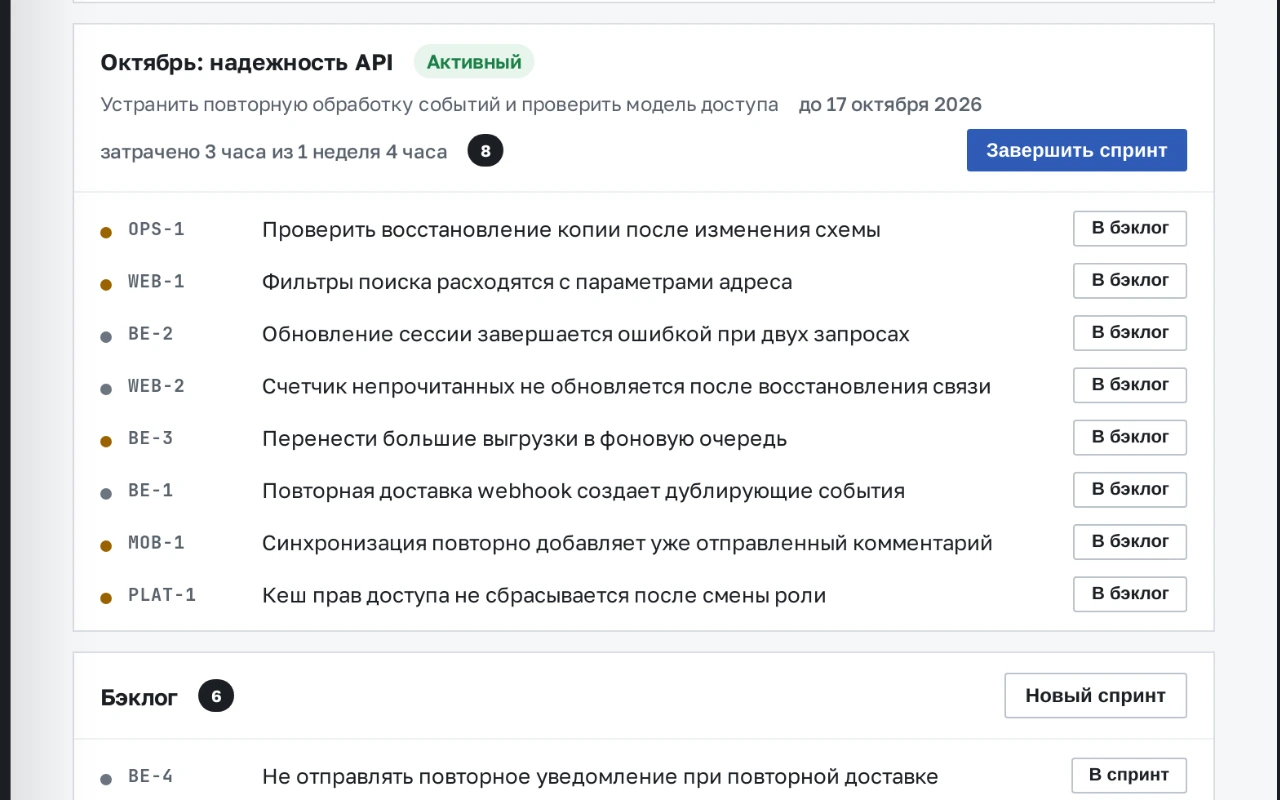Push PLAT-1 to backlog via "В бэклог"
Viewport: 1280px width, 800px height.
[x=1130, y=593]
